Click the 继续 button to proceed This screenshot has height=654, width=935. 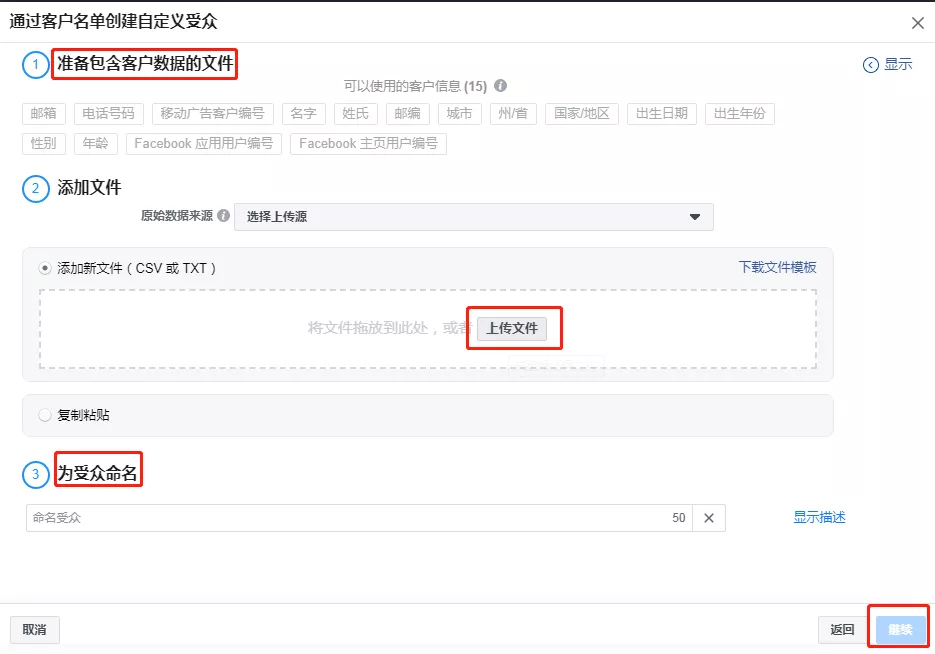pos(898,629)
